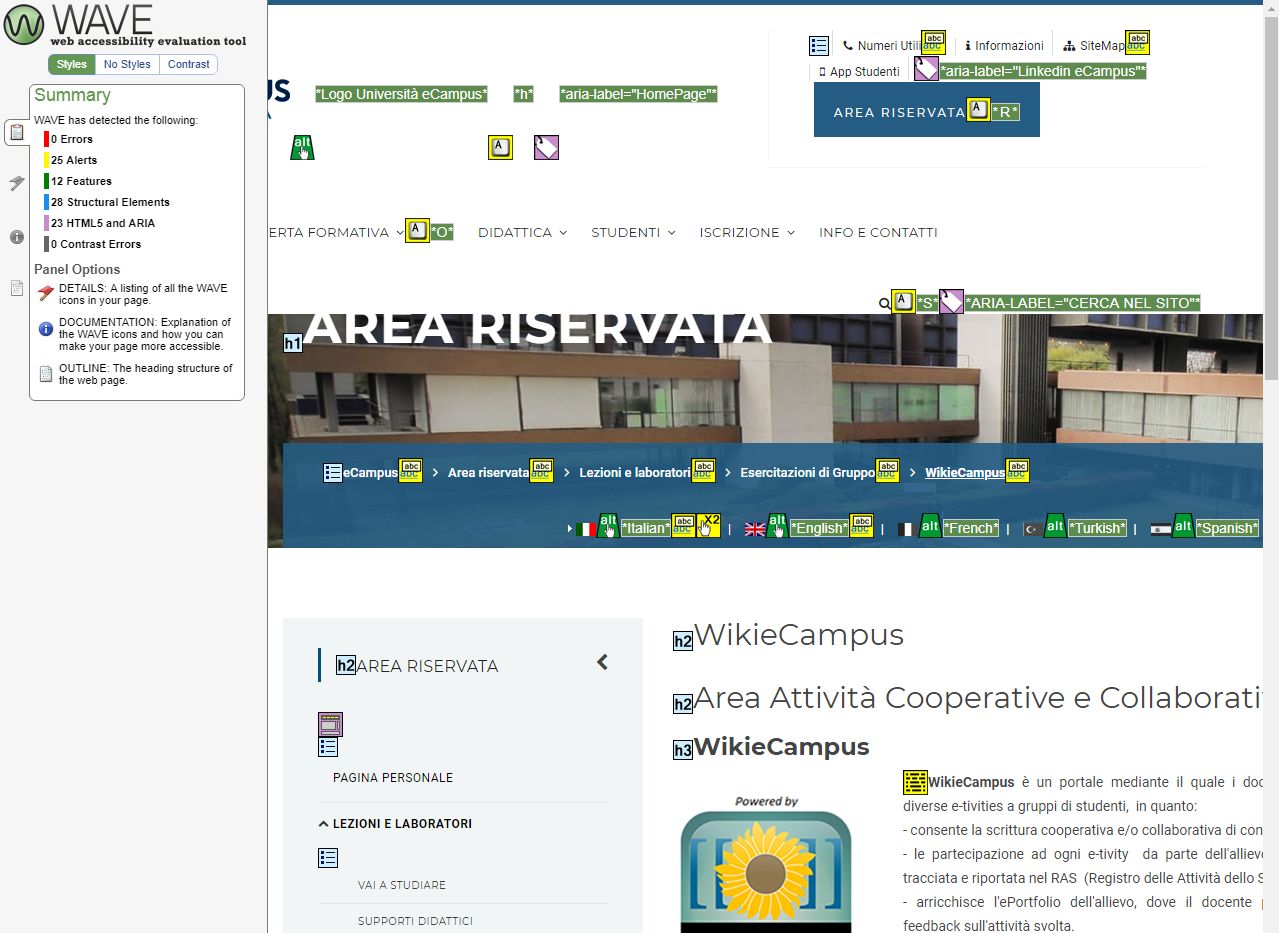
Task: Collapse the LEZIONI E LABORATORI section
Action: (395, 824)
